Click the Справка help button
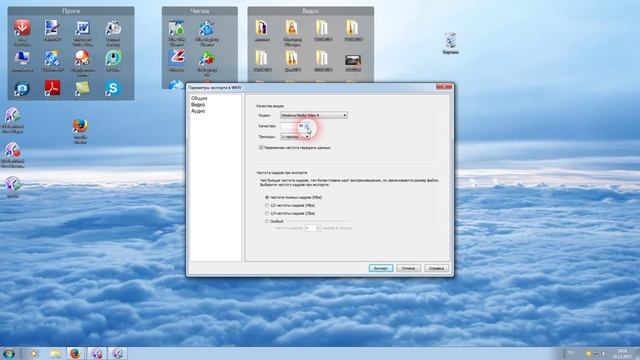Screen dimensions: 640x360 coord(436,268)
